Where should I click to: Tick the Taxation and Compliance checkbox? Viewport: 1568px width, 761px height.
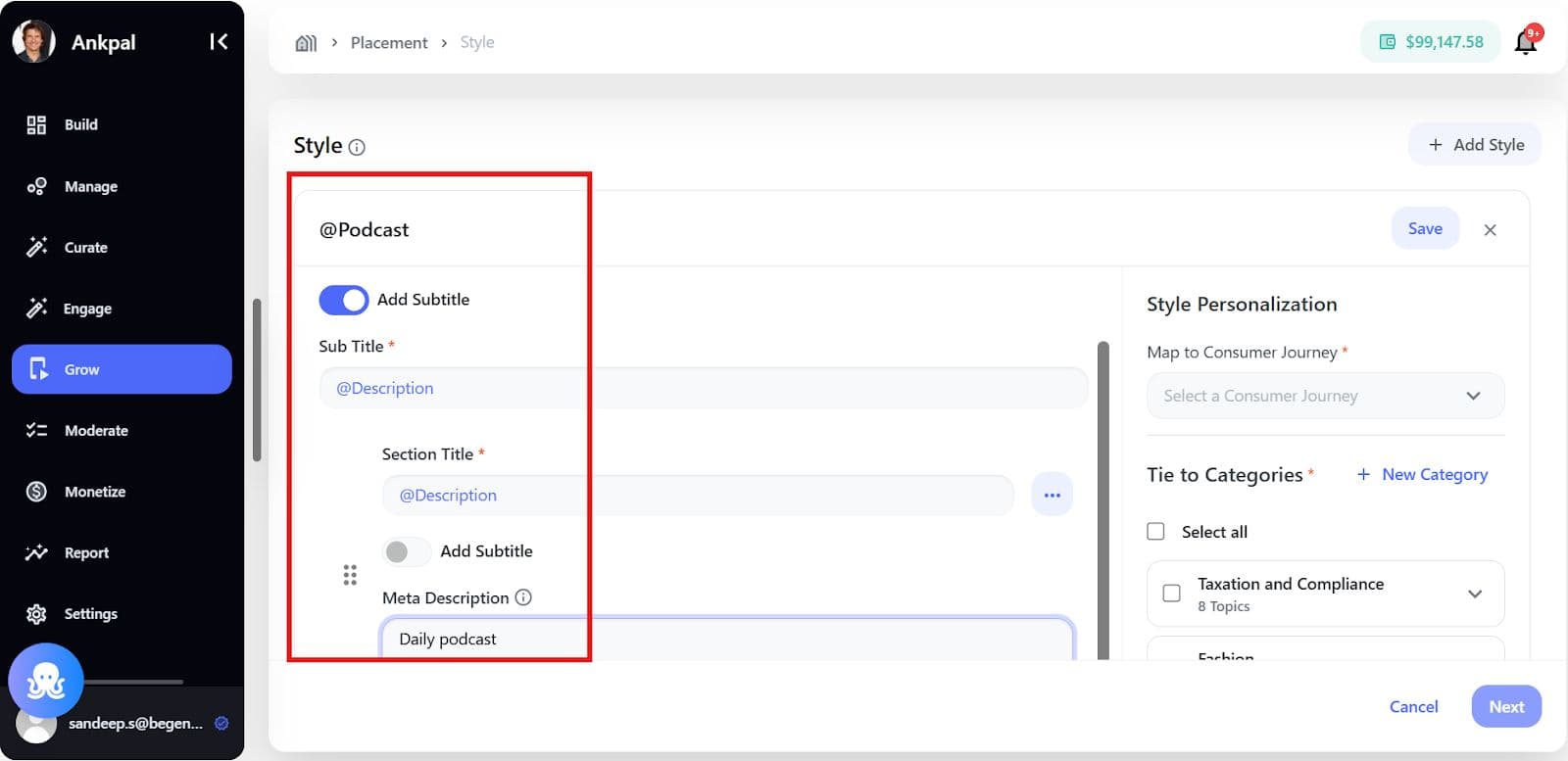[1171, 594]
